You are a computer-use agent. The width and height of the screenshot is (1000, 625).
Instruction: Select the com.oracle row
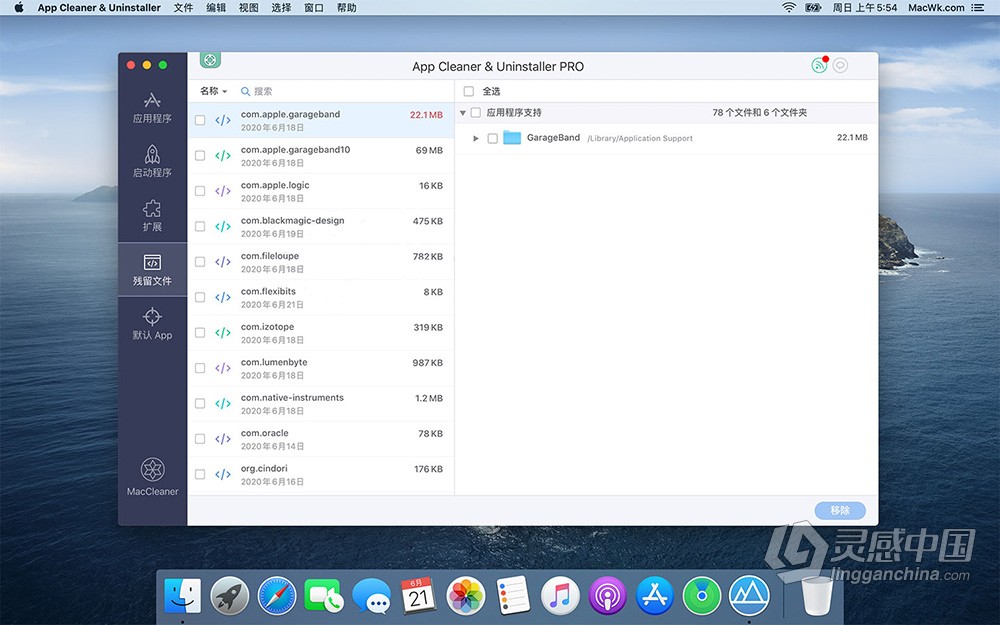pyautogui.click(x=321, y=439)
